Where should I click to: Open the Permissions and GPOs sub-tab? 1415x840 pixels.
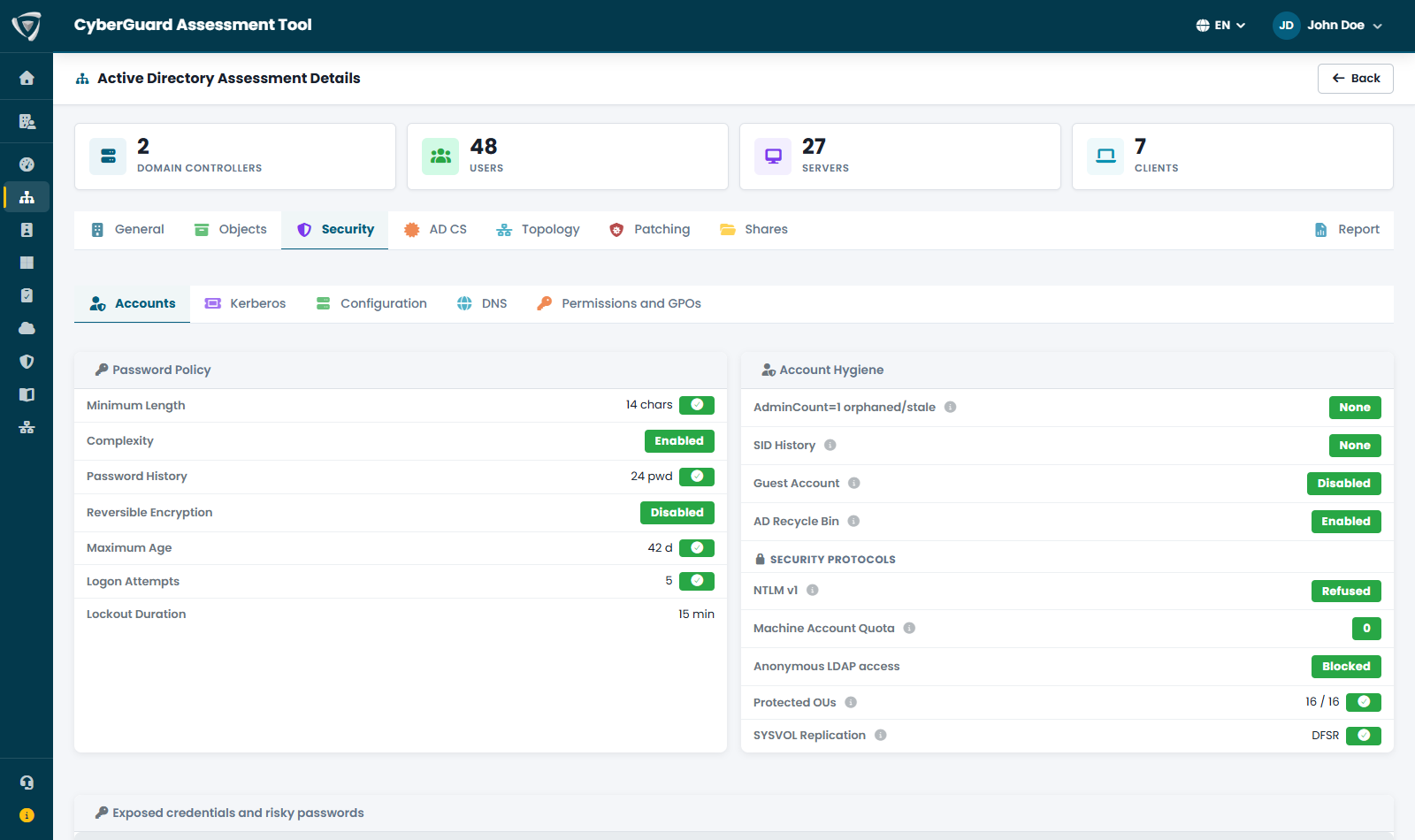coord(619,303)
